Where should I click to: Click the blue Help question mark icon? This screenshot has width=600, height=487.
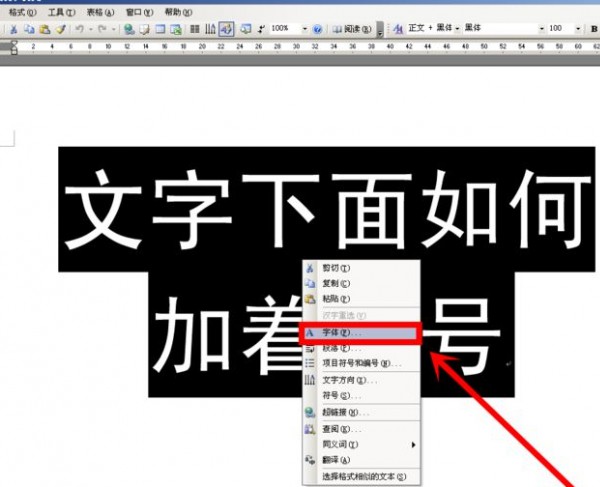317,29
